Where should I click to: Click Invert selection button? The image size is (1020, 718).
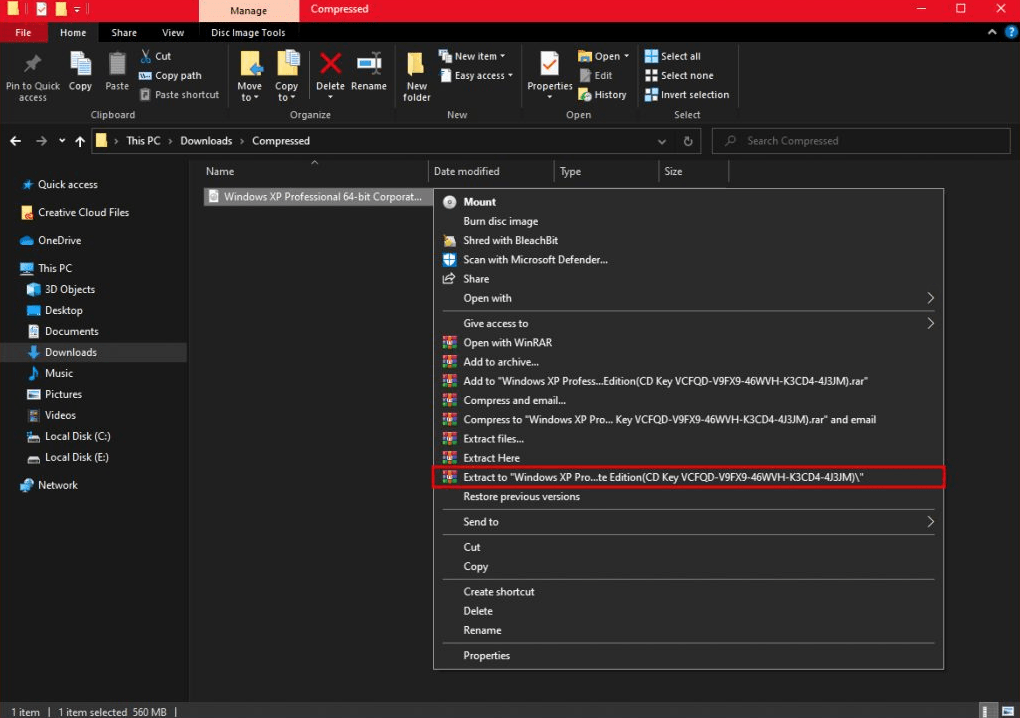tap(688, 95)
